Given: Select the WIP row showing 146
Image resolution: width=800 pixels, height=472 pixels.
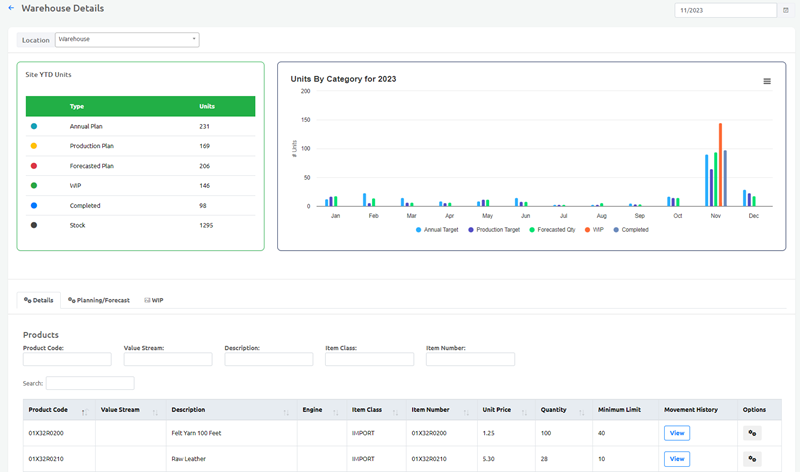Looking at the screenshot, I should (140, 186).
